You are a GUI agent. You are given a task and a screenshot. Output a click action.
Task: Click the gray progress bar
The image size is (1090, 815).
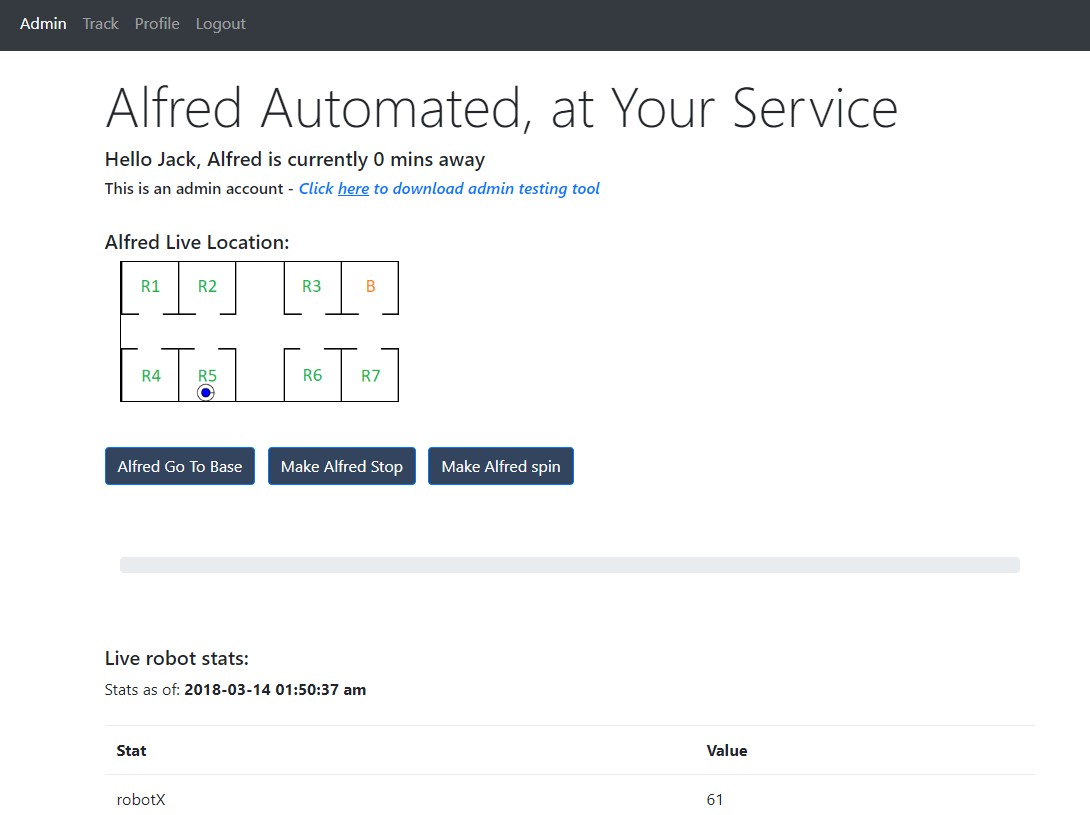[x=569, y=565]
